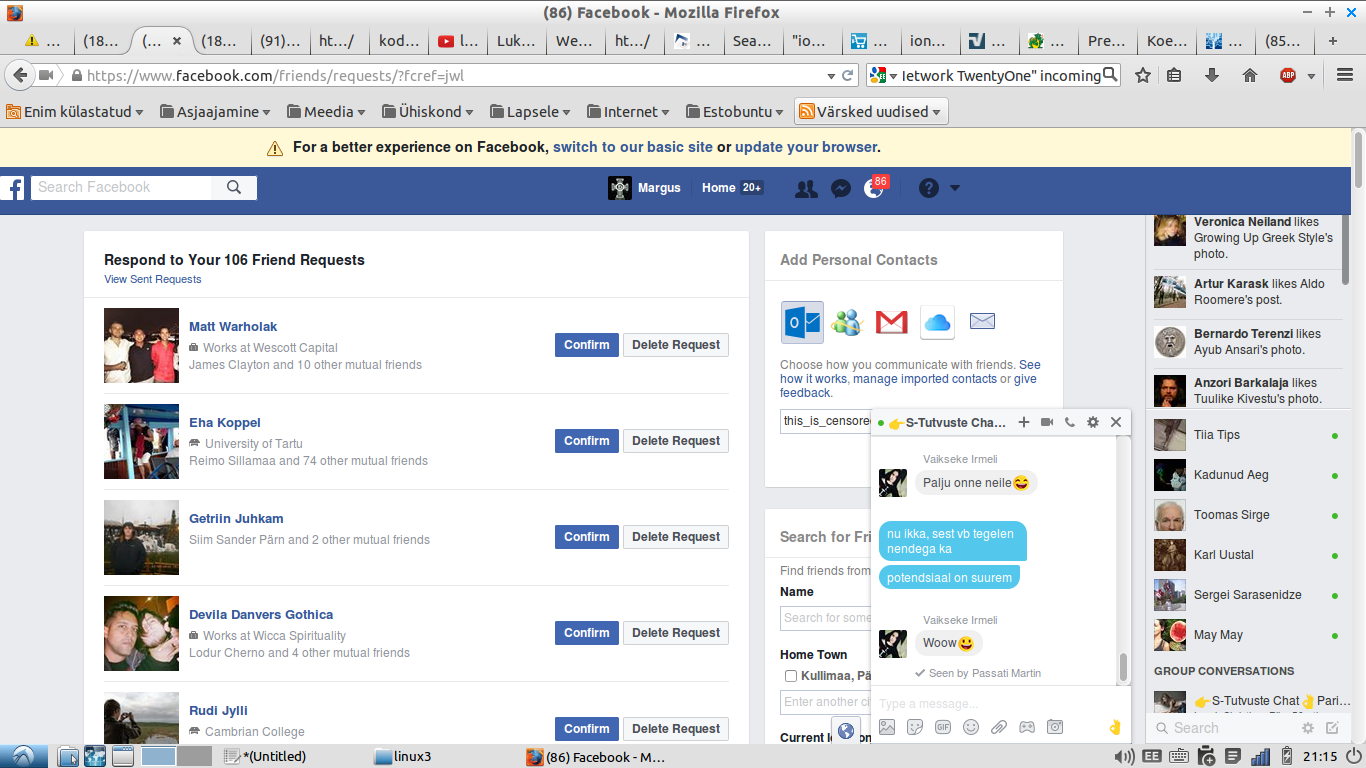Click the Firefox bookmark star icon
The width and height of the screenshot is (1366, 768).
pyautogui.click(x=1142, y=75)
